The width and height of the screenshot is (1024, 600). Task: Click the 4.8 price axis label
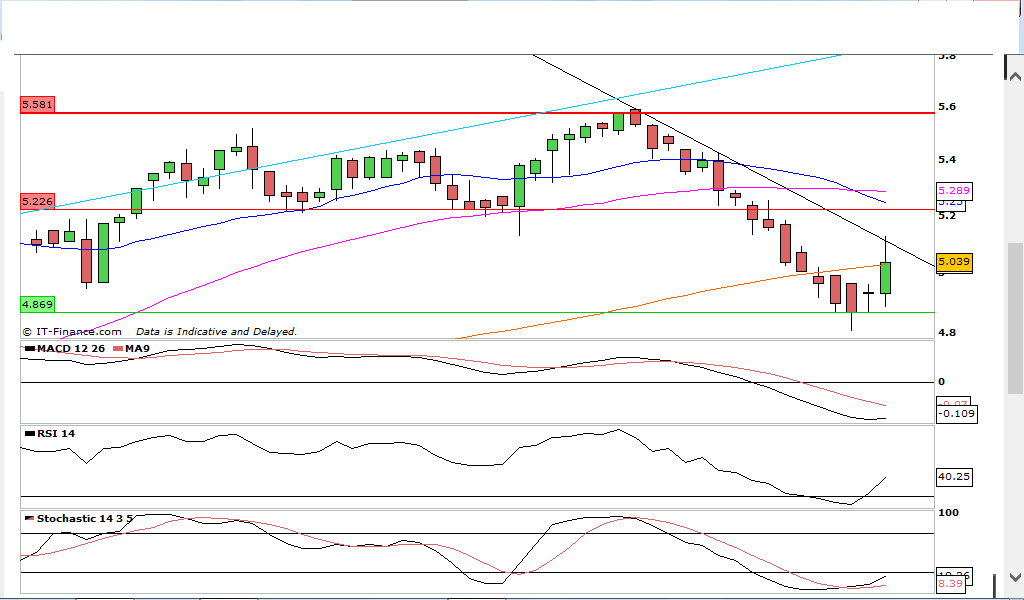point(947,332)
